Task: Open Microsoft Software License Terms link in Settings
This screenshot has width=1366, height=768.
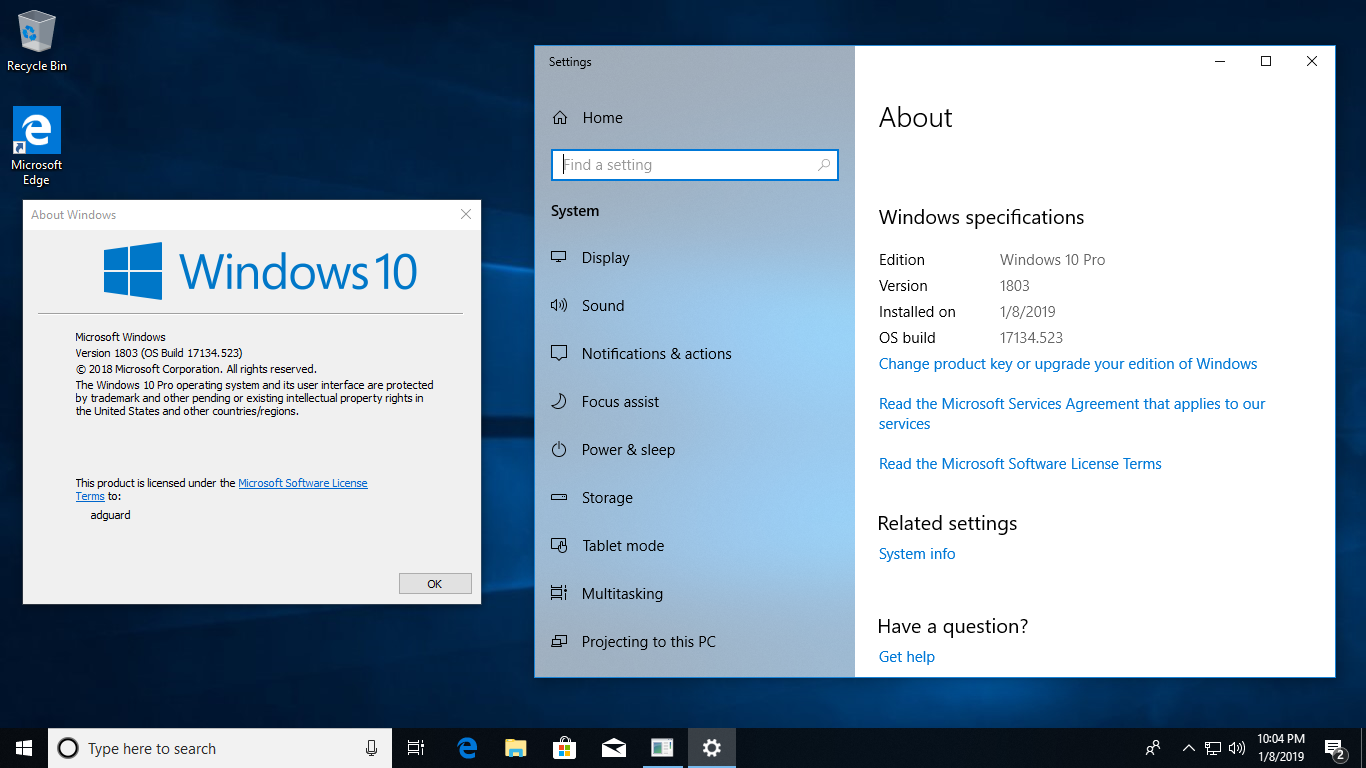Action: pos(1020,464)
